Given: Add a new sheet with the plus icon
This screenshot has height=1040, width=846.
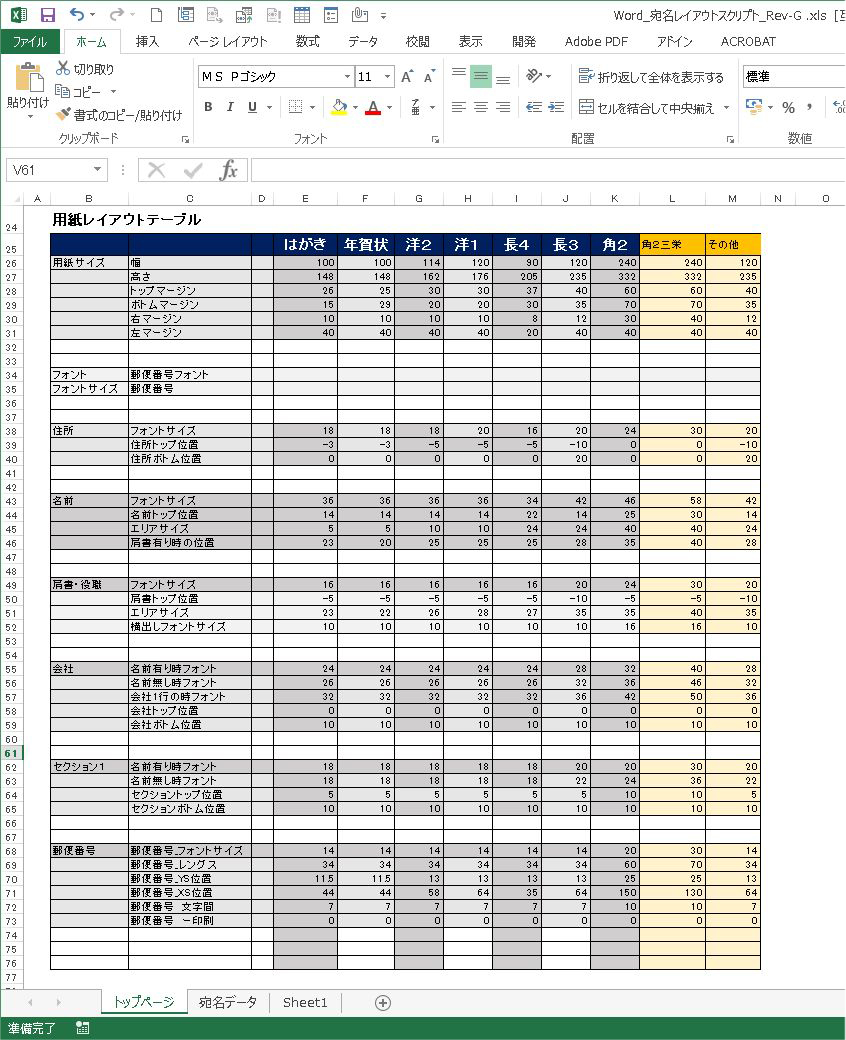Looking at the screenshot, I should coord(383,1002).
